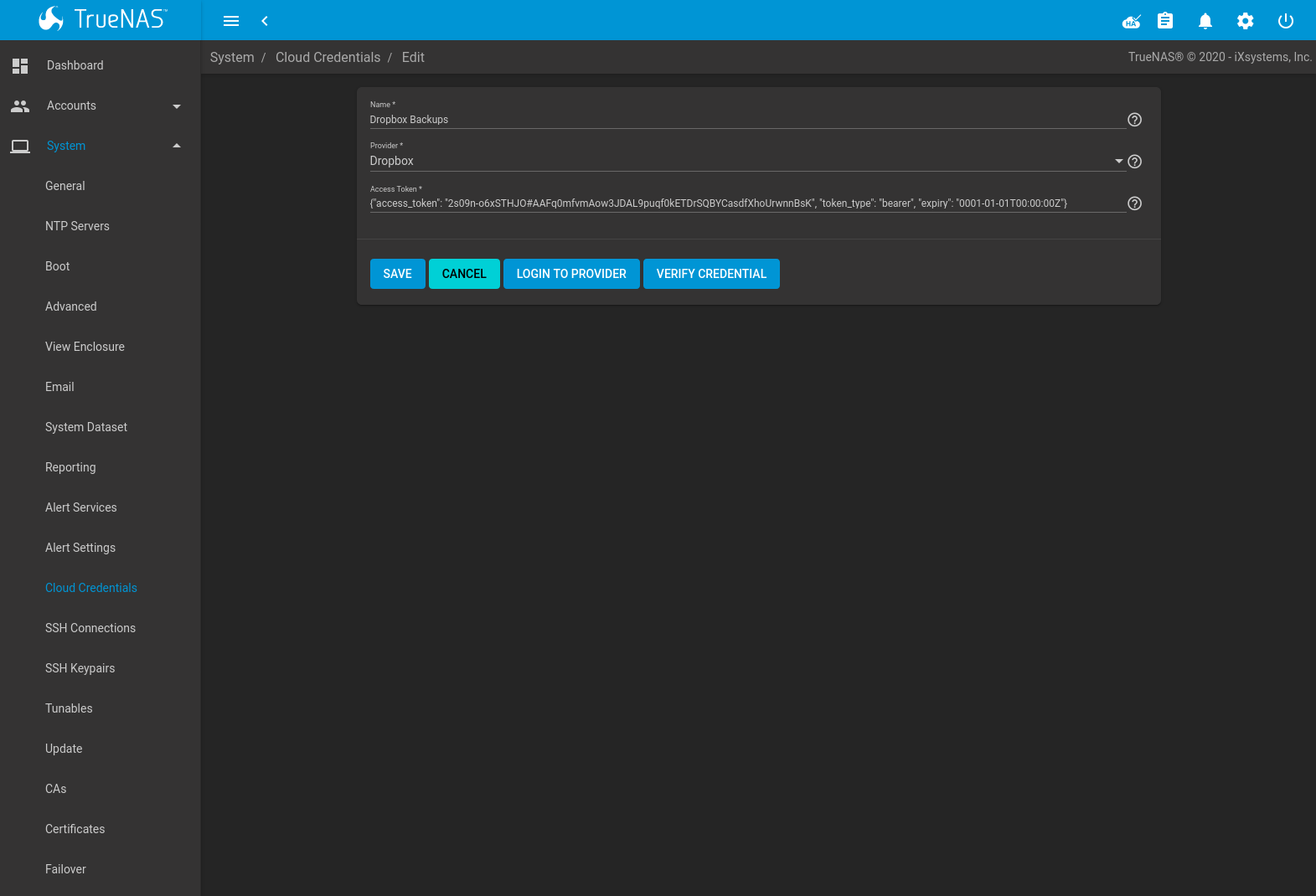Viewport: 1316px width, 896px height.
Task: Click the Name input field
Action: 747,120
